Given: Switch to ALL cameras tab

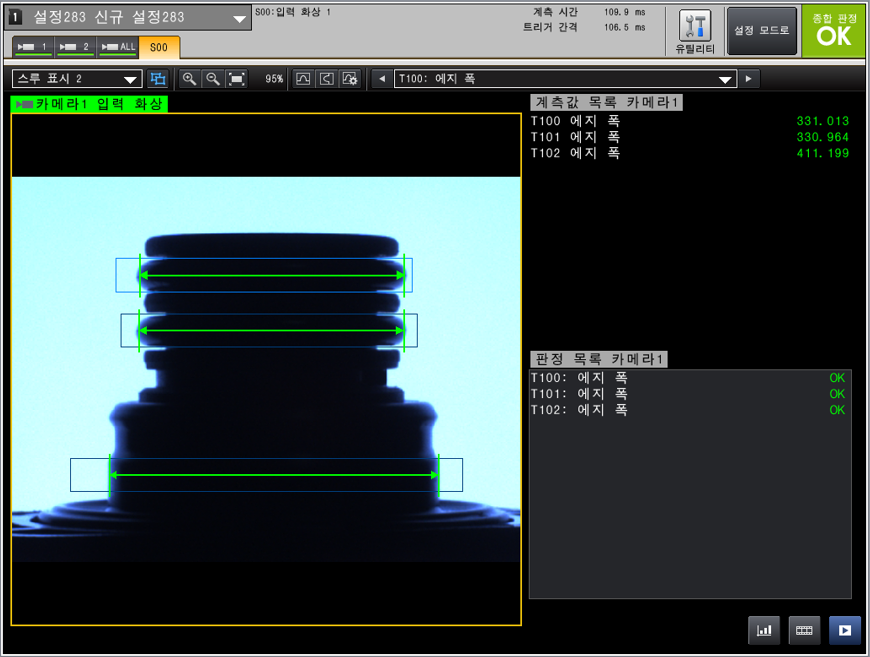Looking at the screenshot, I should (x=118, y=47).
